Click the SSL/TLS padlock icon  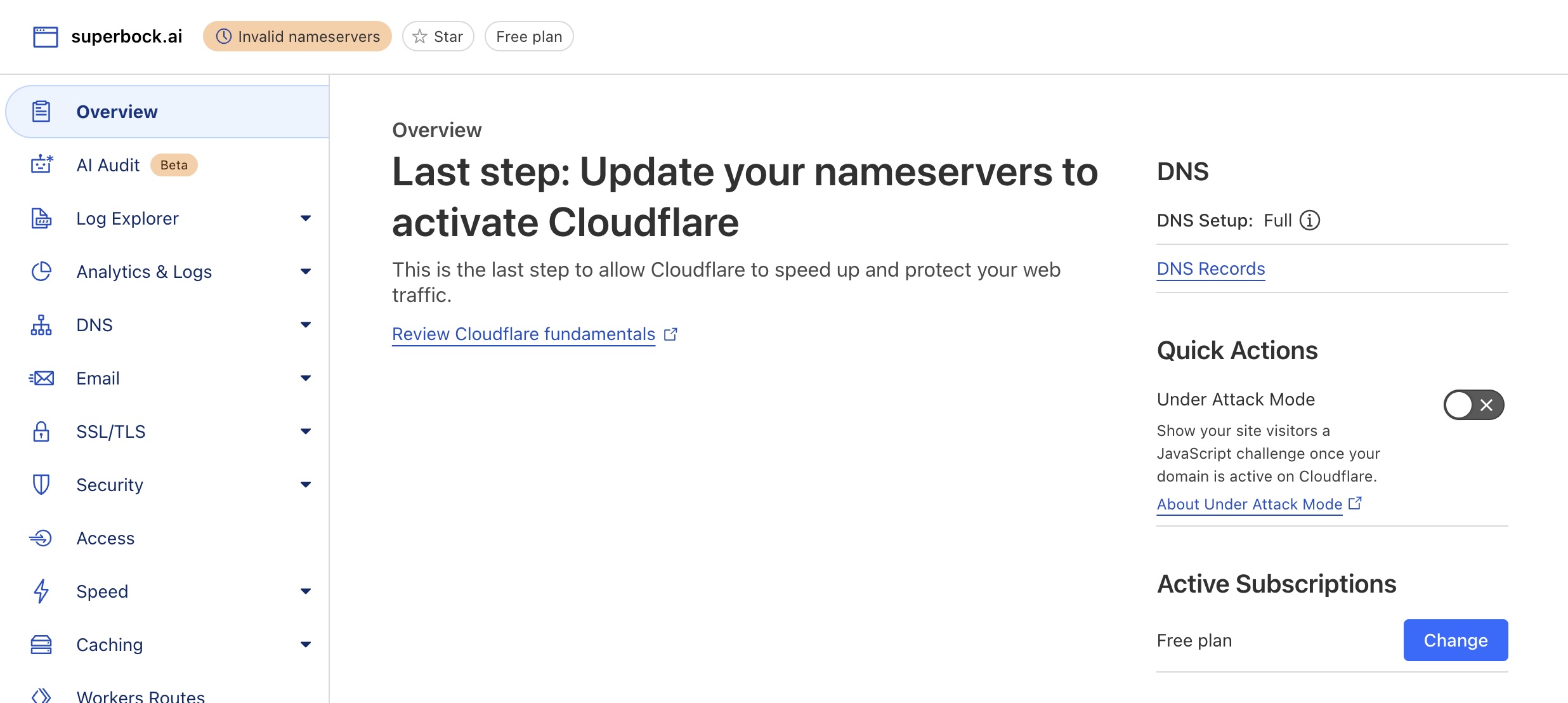click(x=41, y=431)
